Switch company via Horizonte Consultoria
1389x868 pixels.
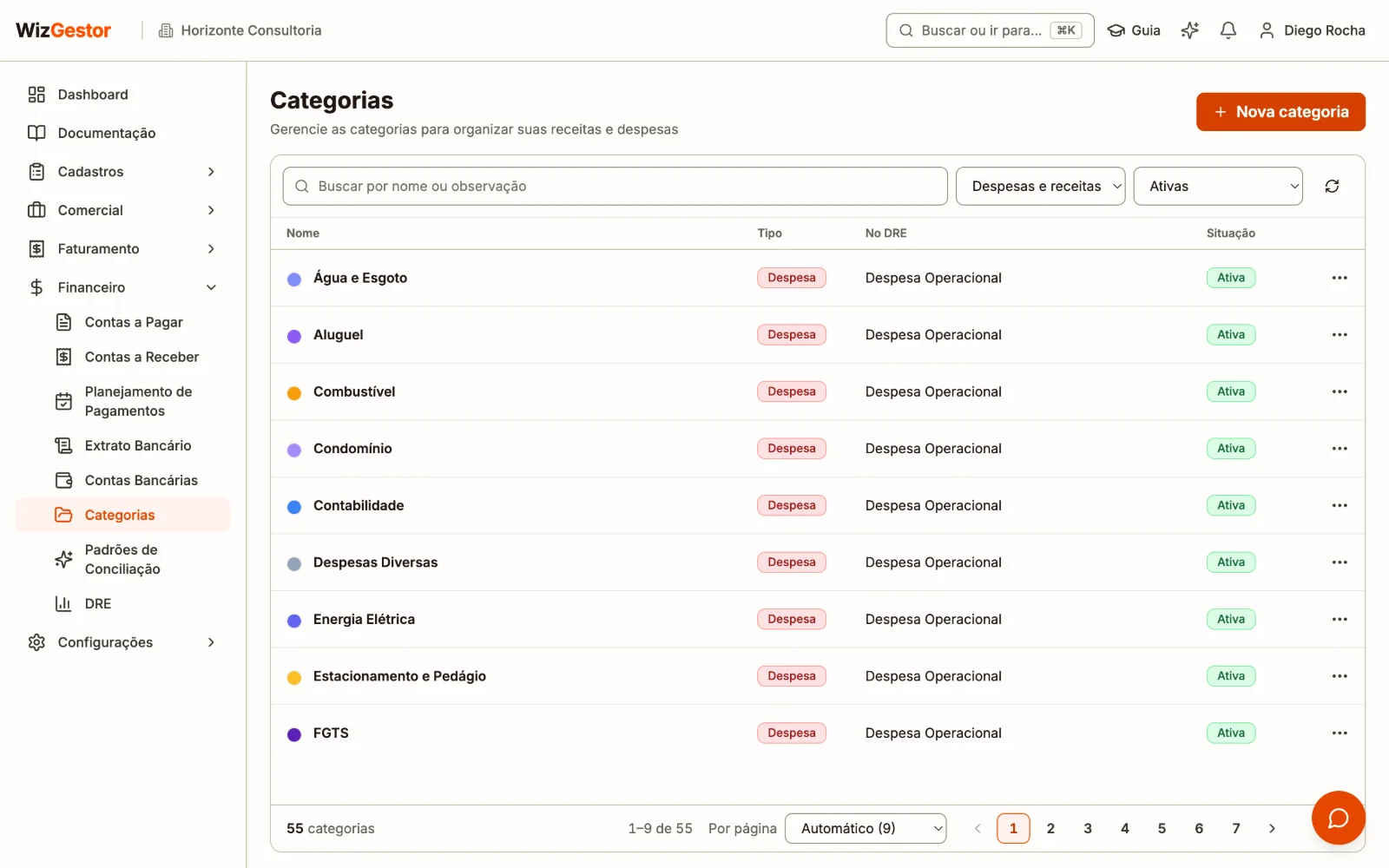point(240,30)
